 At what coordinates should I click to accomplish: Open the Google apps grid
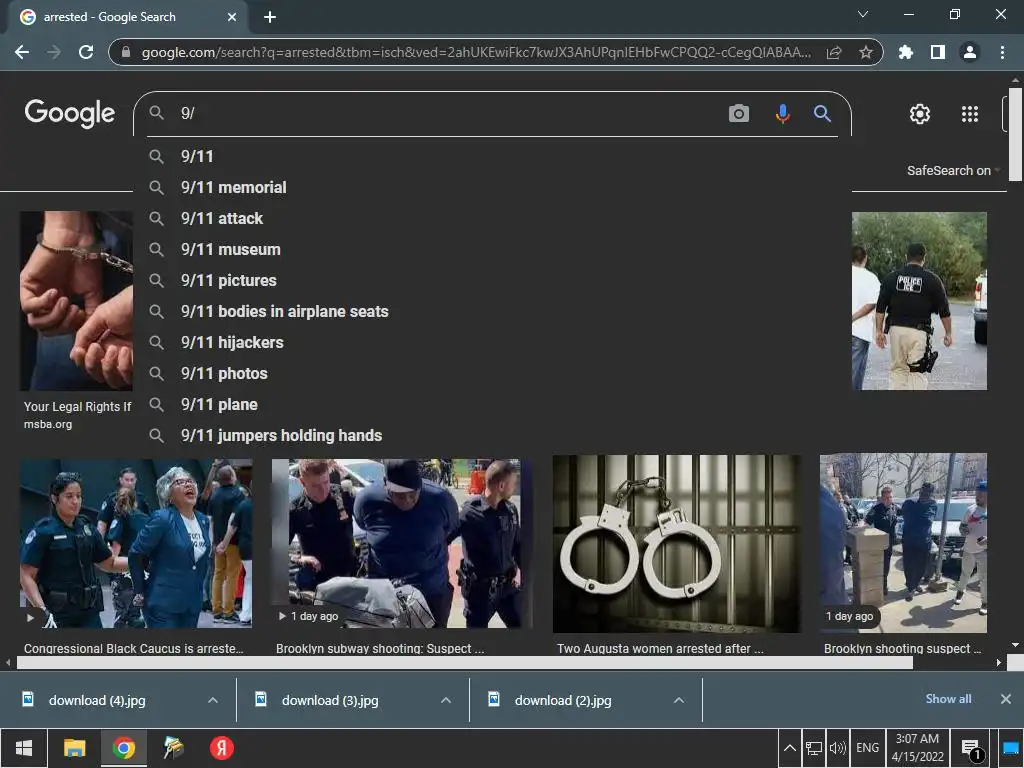pyautogui.click(x=970, y=114)
